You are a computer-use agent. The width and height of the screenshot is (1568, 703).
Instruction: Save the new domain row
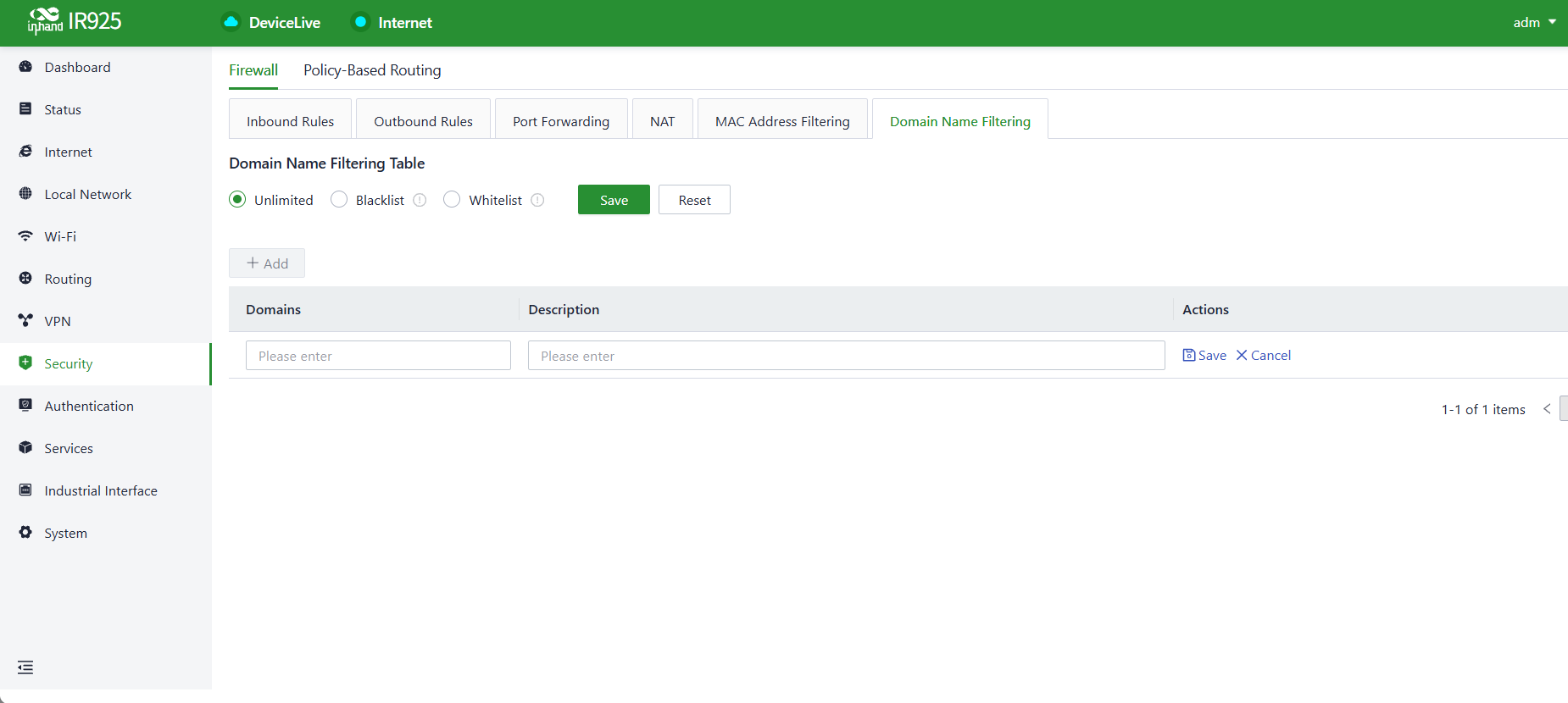(1204, 356)
